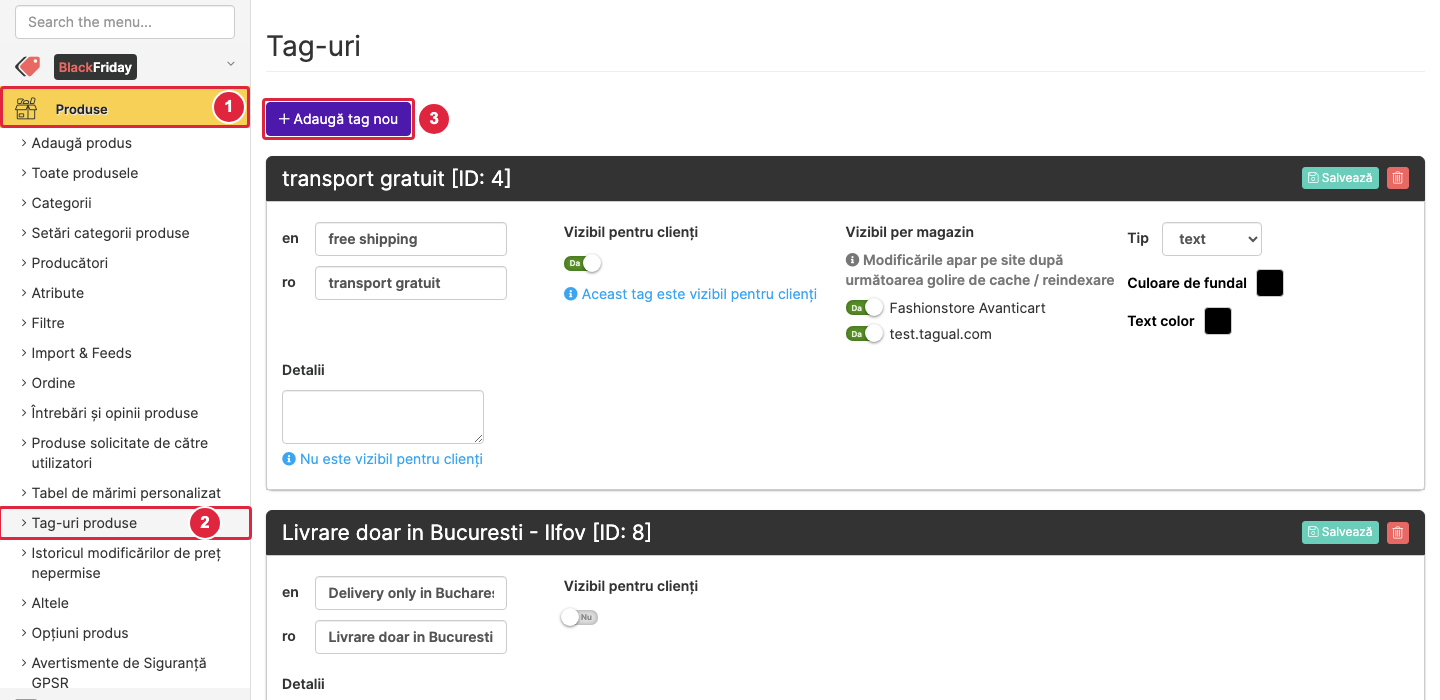
Task: Open the Producători sidebar item
Action: click(69, 263)
